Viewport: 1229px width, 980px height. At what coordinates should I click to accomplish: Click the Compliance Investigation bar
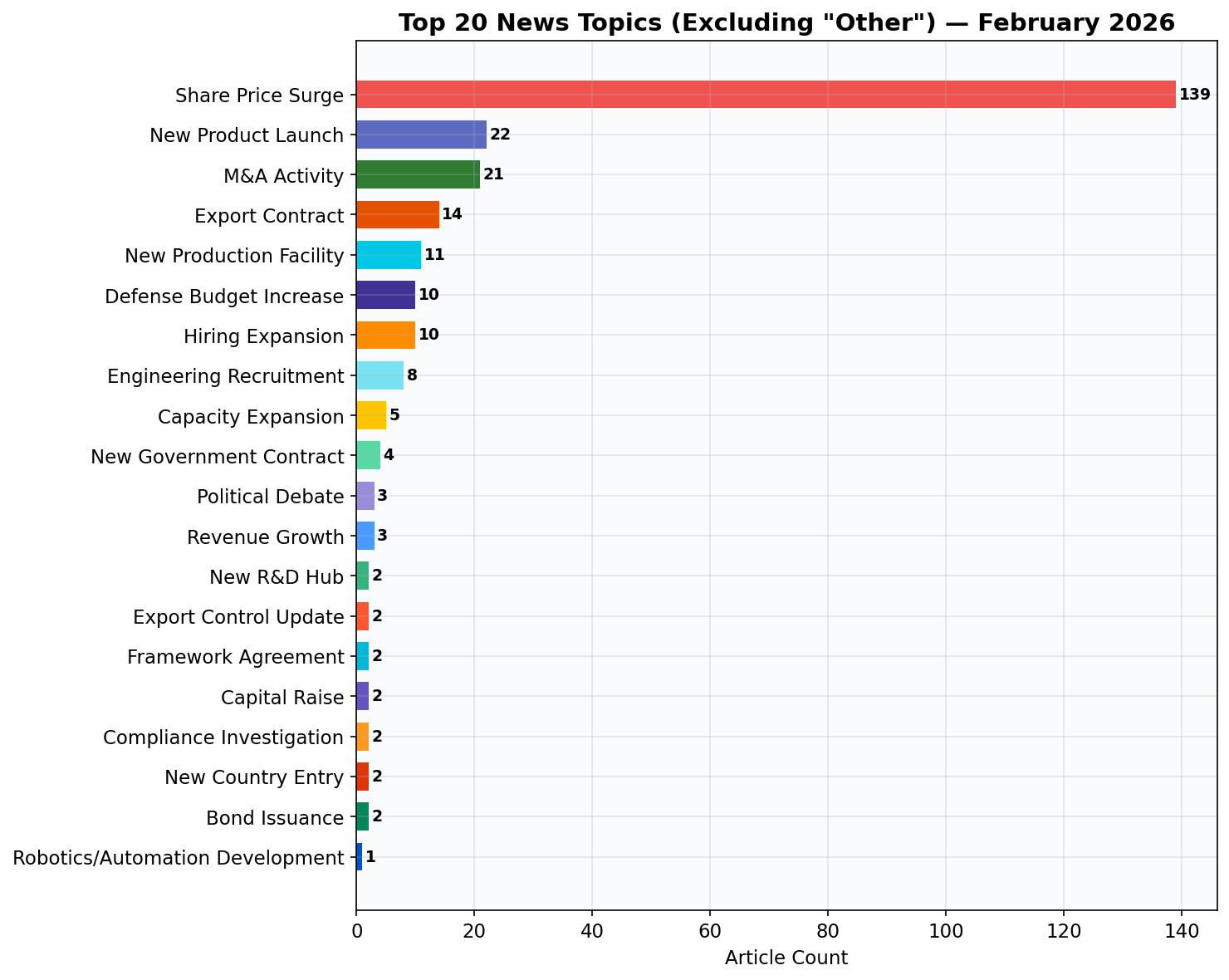(363, 737)
